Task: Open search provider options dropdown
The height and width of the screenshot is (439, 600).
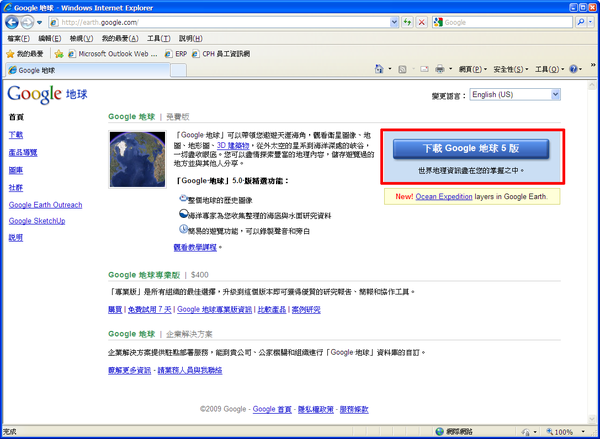Action: coord(590,23)
